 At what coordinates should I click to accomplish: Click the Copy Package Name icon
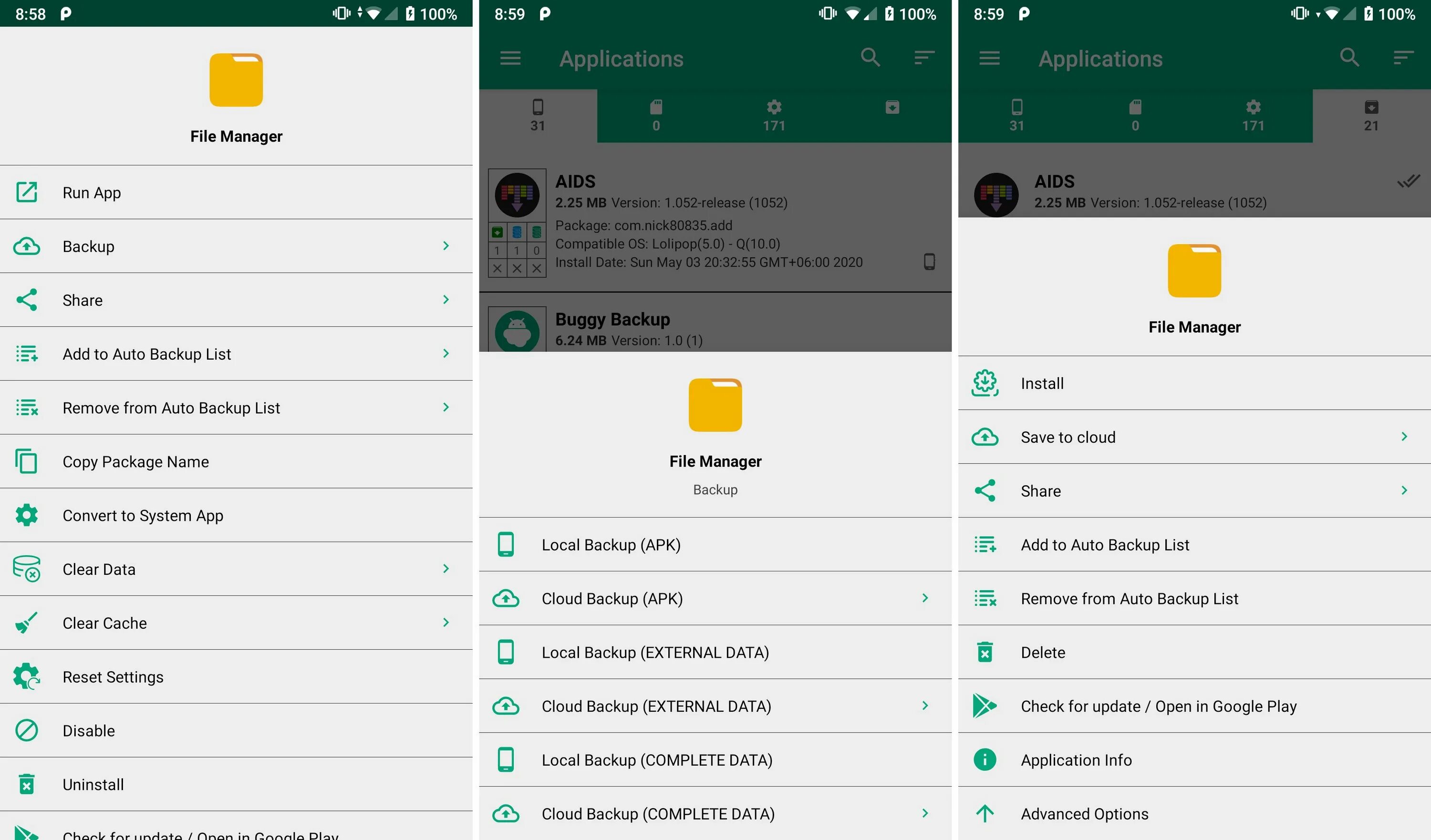26,462
